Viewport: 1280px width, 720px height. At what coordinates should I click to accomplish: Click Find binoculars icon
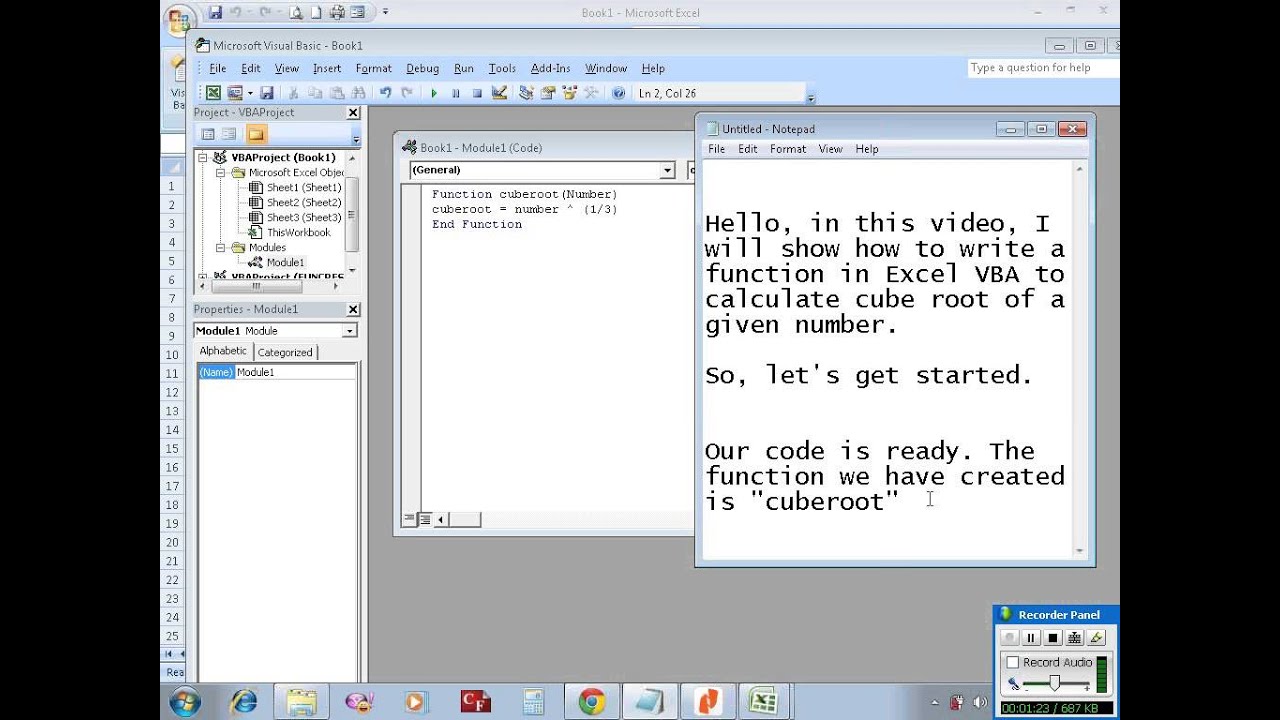point(358,93)
